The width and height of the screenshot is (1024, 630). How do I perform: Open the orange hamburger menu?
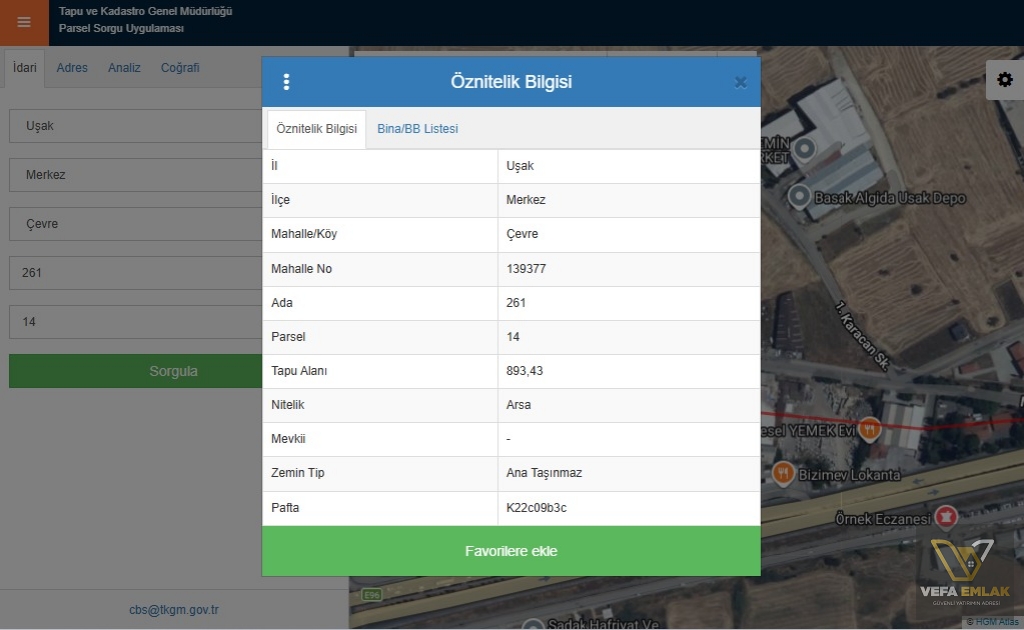click(24, 22)
